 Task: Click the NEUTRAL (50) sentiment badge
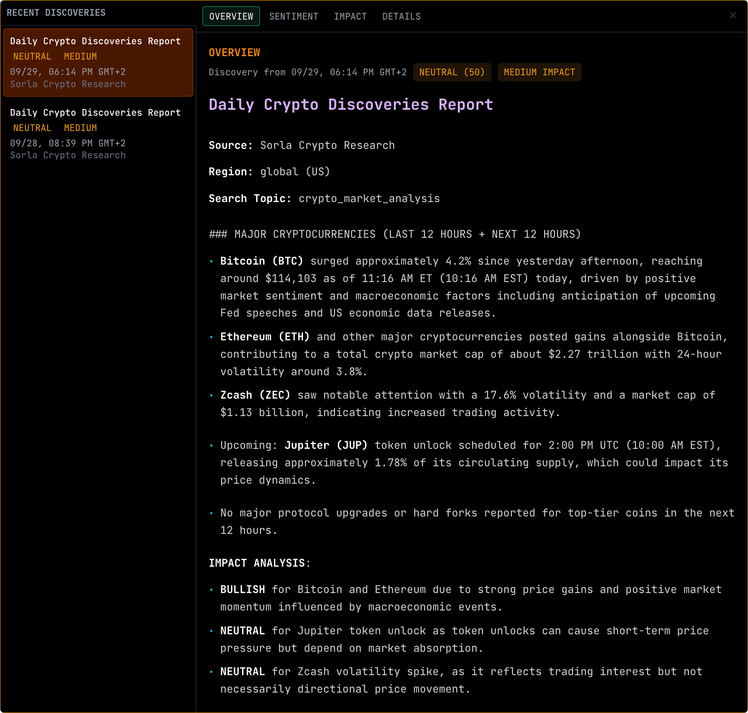pos(452,72)
